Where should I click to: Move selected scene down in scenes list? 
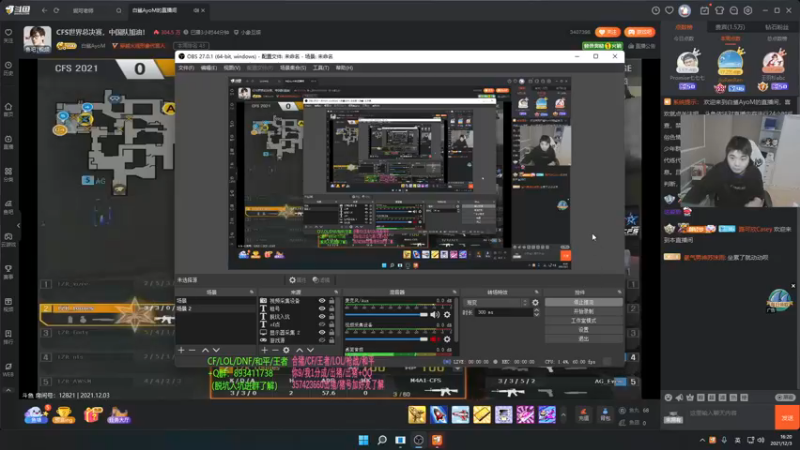(216, 350)
